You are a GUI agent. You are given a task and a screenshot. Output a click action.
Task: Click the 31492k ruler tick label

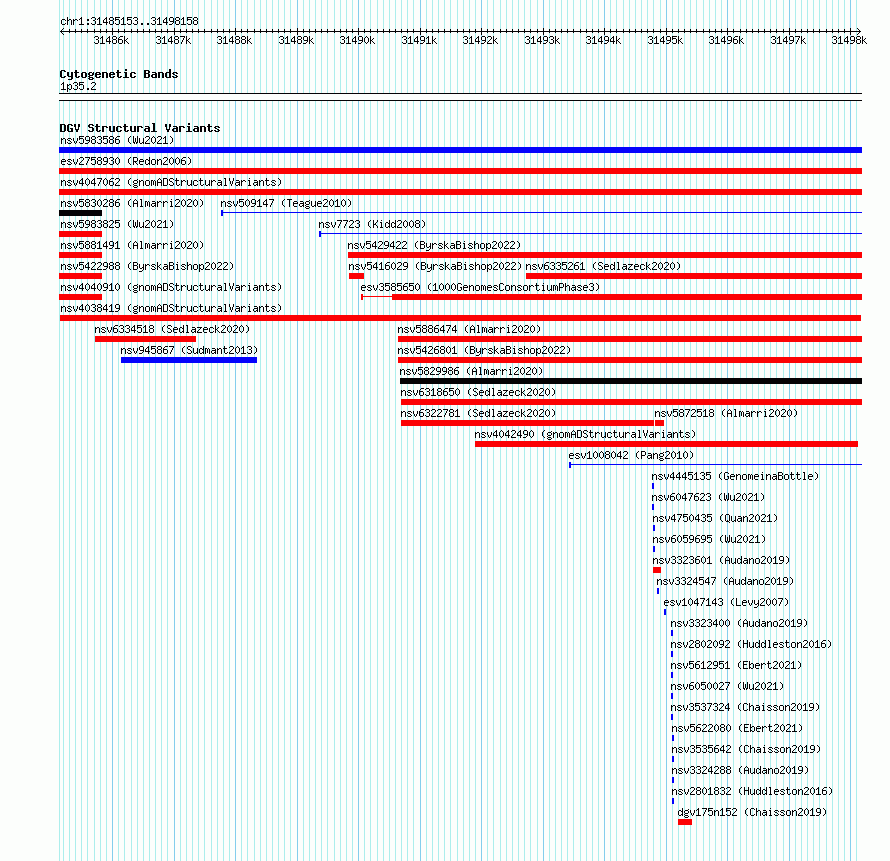coord(480,40)
